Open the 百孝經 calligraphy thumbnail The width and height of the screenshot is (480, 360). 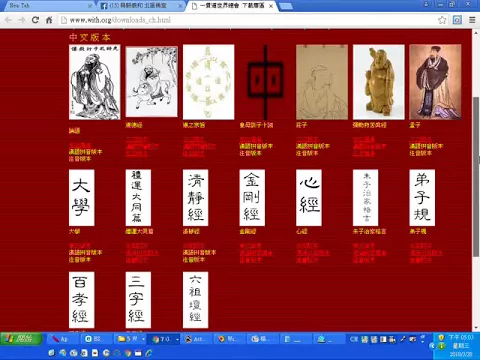[82, 300]
